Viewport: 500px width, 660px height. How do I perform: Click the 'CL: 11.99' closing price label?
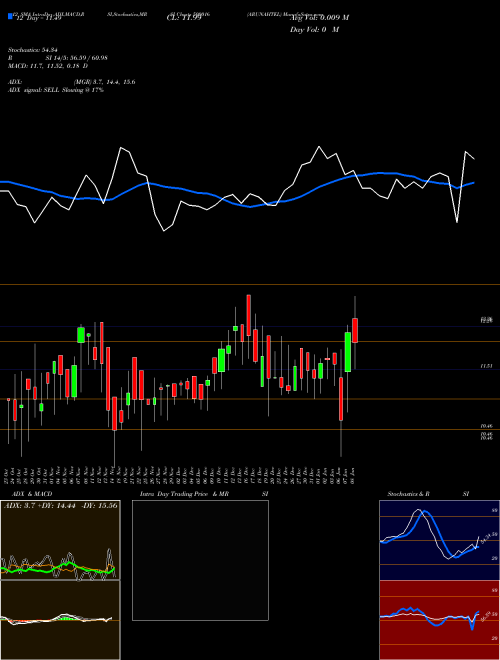(184, 18)
